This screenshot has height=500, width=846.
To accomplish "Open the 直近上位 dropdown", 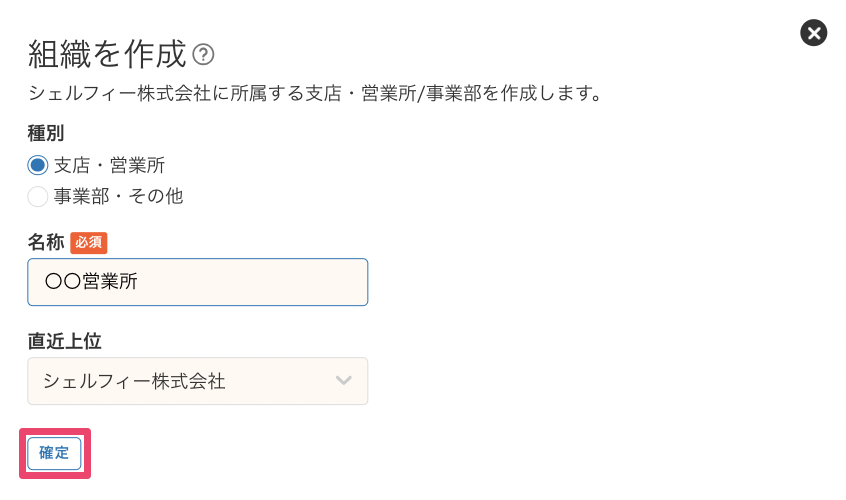I will tap(197, 381).
